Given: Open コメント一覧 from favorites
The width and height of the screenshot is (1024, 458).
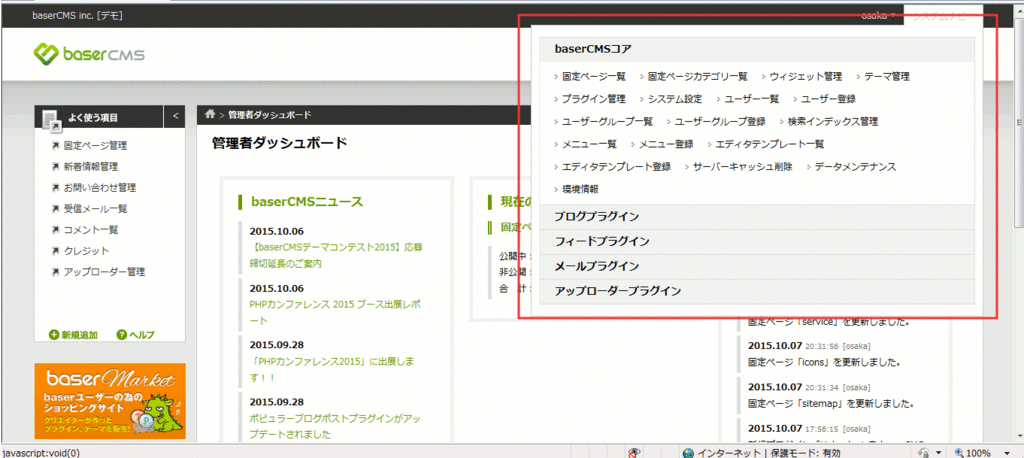Looking at the screenshot, I should point(91,230).
